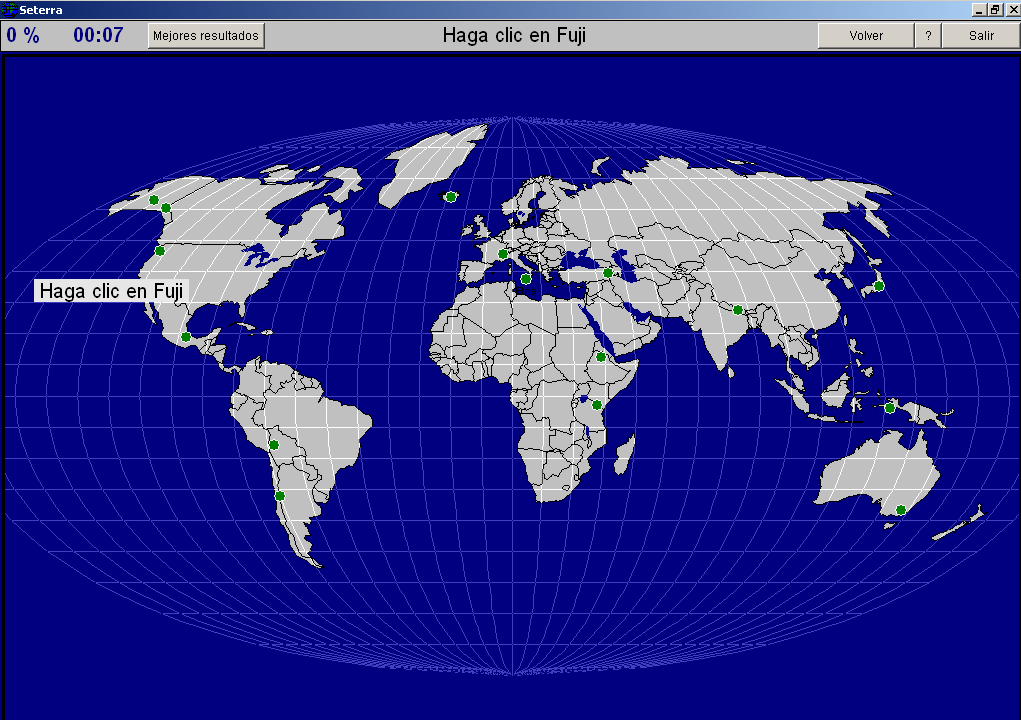Click the Volver button
Viewport: 1021px width, 720px height.
(866, 36)
